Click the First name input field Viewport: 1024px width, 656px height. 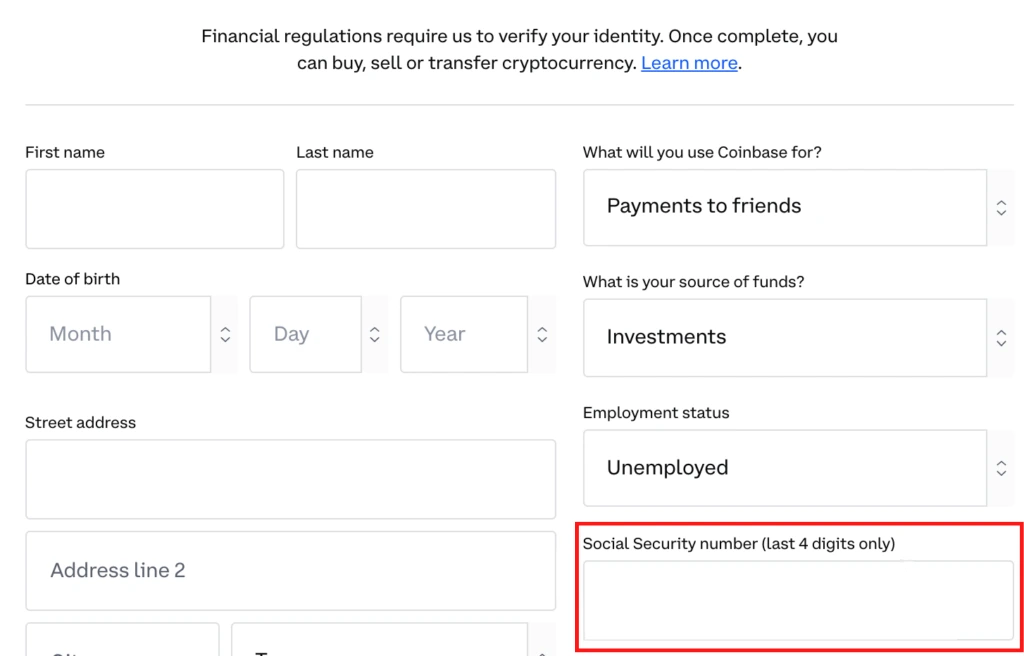(155, 209)
